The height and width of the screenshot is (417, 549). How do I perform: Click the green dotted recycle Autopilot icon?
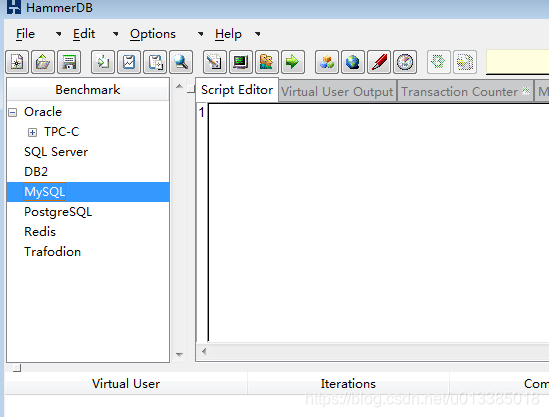(x=439, y=62)
